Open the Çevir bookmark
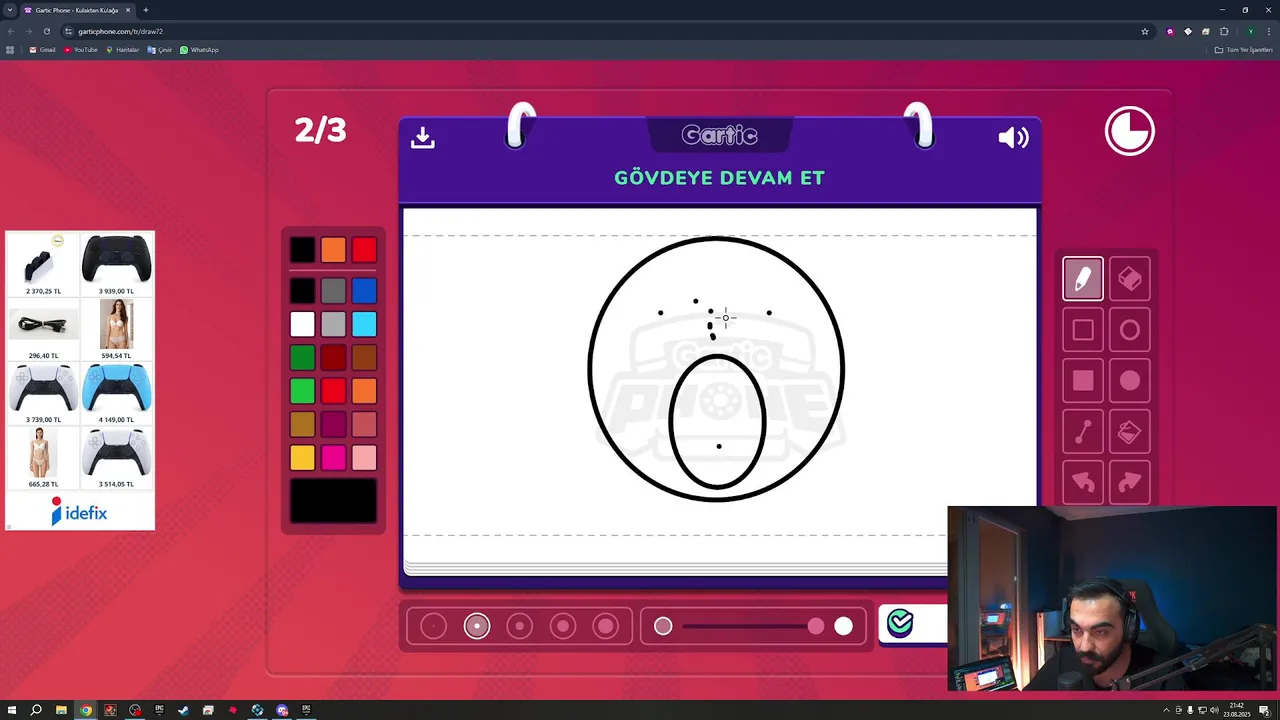1280x720 pixels. pos(160,50)
